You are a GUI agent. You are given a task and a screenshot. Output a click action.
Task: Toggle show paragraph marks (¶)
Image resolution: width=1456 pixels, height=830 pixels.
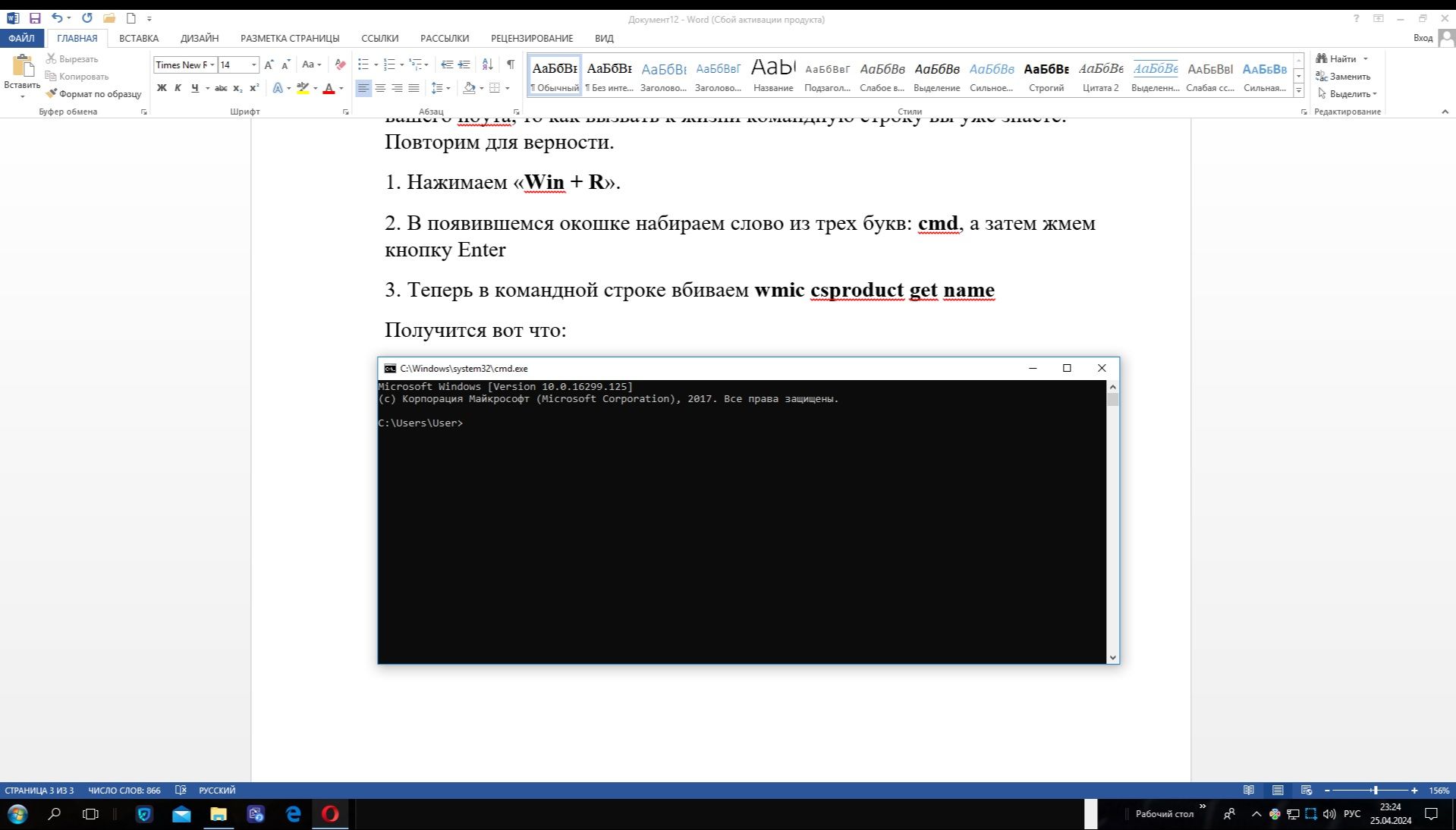click(511, 65)
